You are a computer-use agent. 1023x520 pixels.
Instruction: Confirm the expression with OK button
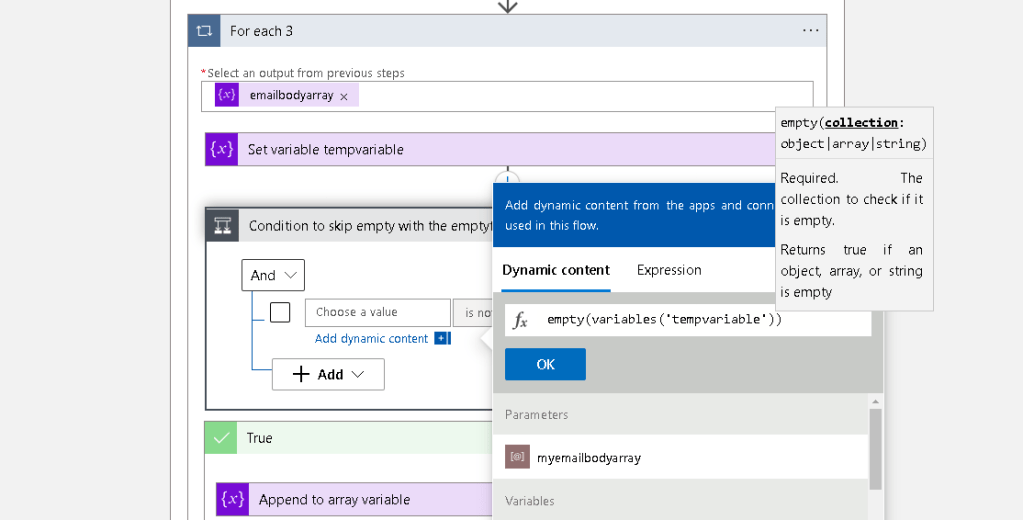(x=545, y=364)
